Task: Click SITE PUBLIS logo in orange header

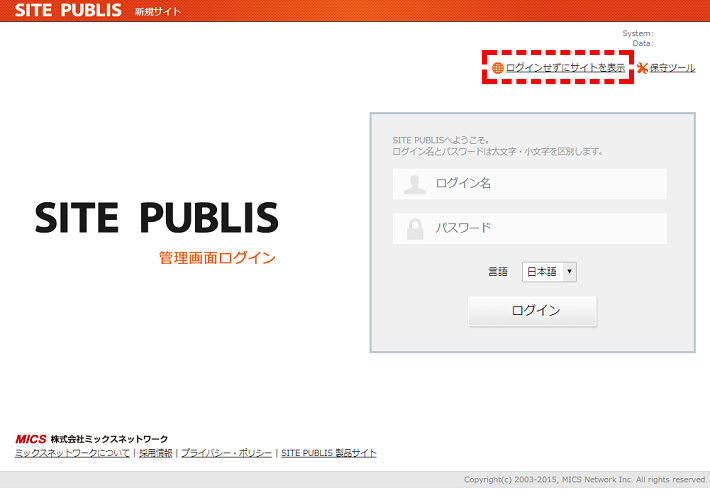Action: point(68,10)
